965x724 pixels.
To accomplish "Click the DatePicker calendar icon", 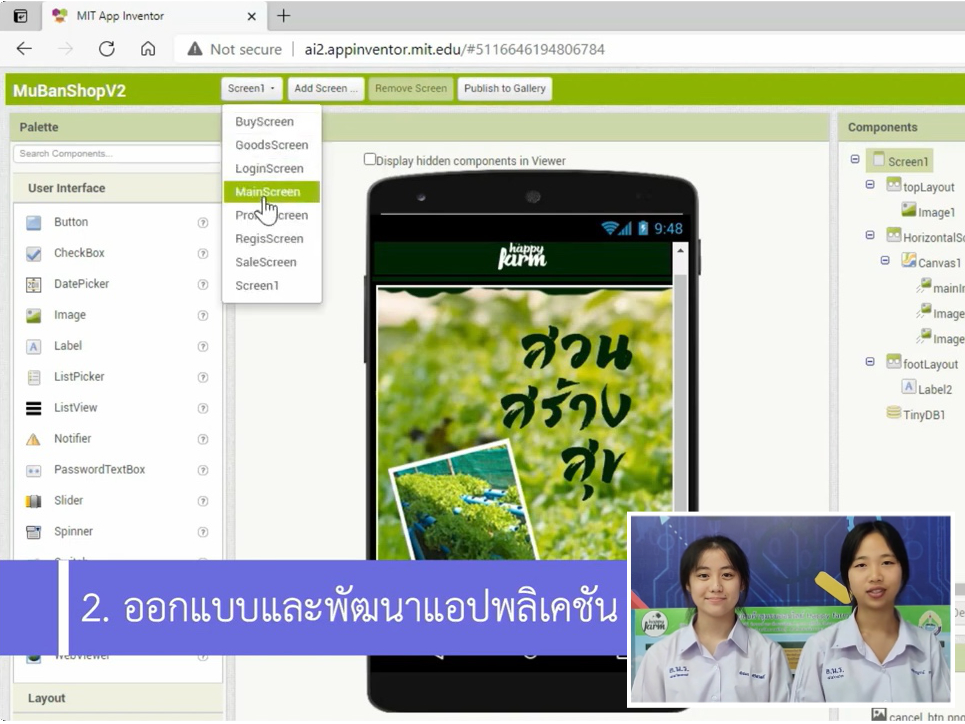I will pyautogui.click(x=34, y=284).
